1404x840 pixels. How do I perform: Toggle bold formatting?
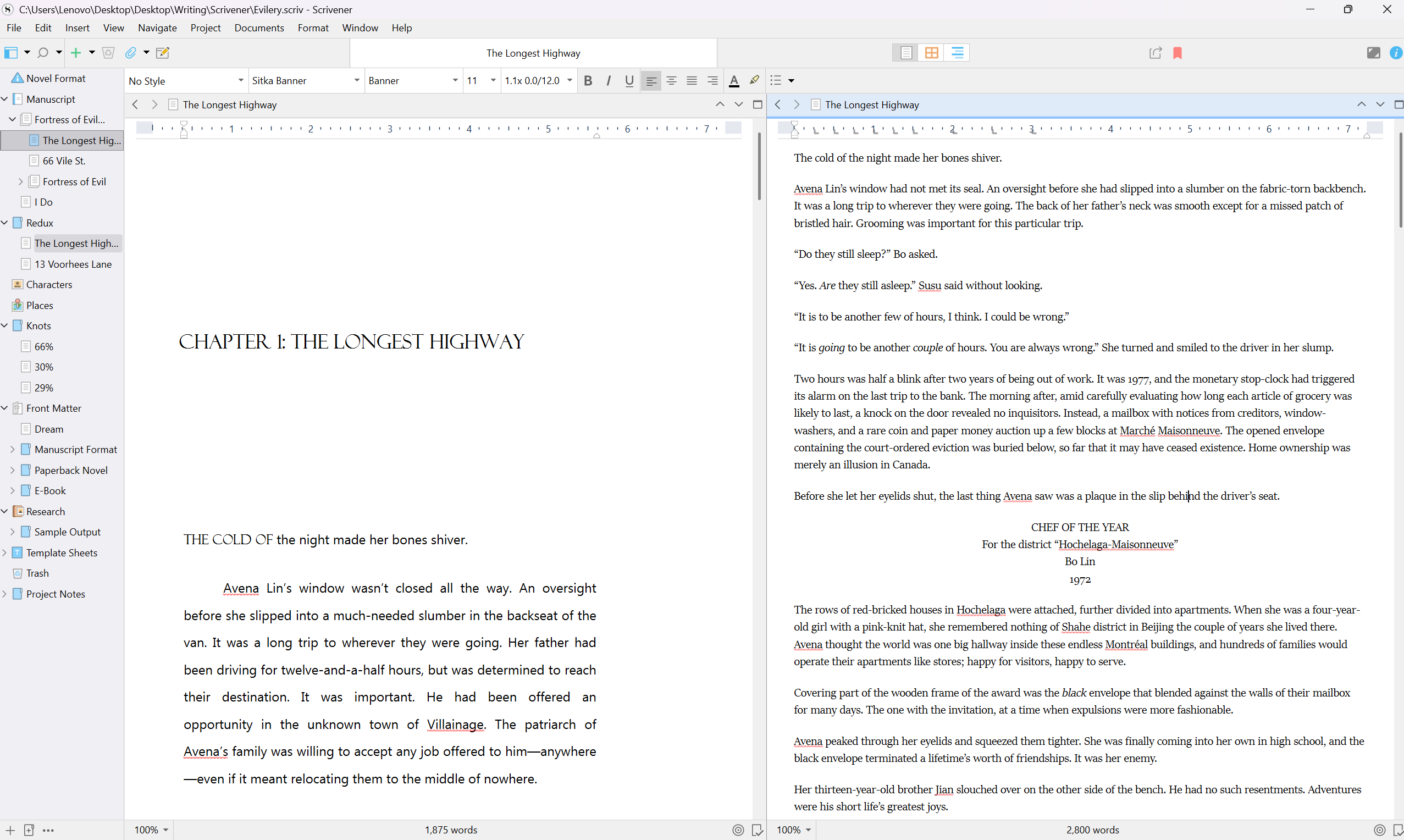pyautogui.click(x=588, y=80)
